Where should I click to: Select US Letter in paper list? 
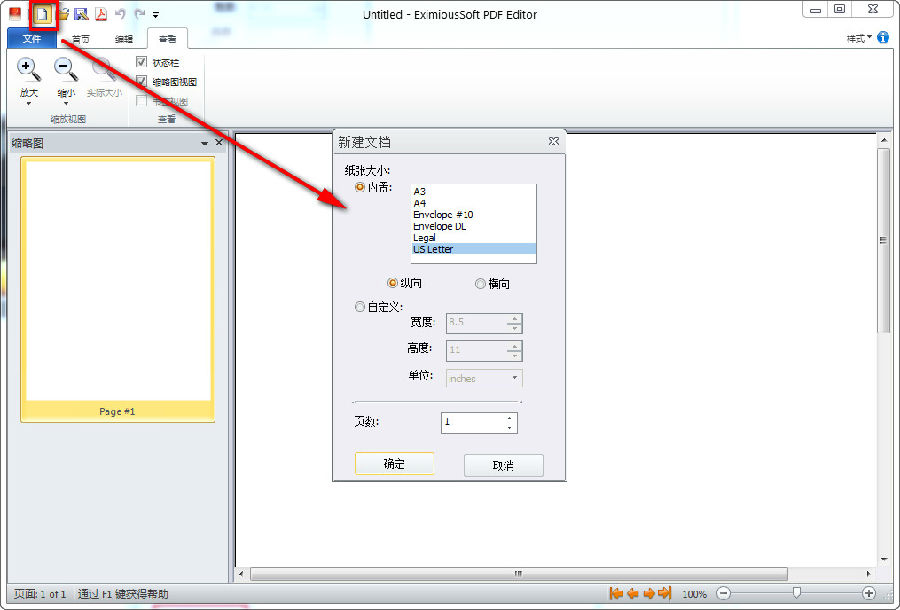(474, 249)
